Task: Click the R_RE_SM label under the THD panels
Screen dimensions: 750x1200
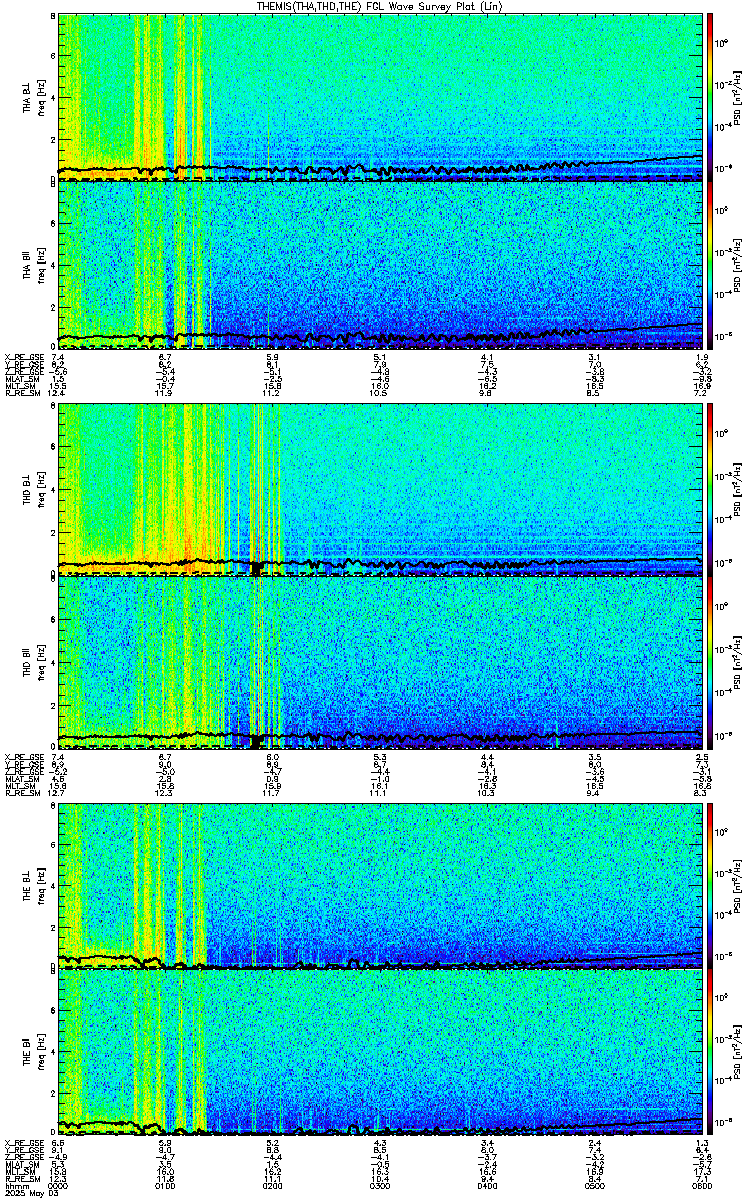Action: [x=21, y=793]
